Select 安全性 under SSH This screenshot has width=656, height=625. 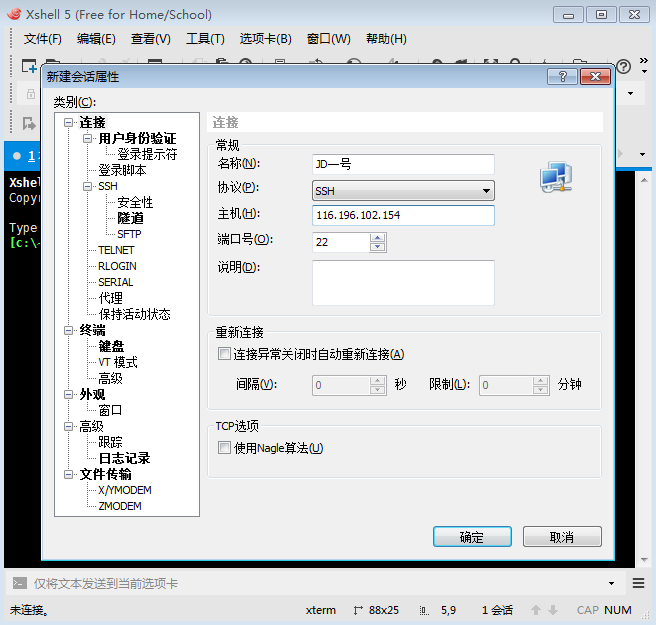135,202
